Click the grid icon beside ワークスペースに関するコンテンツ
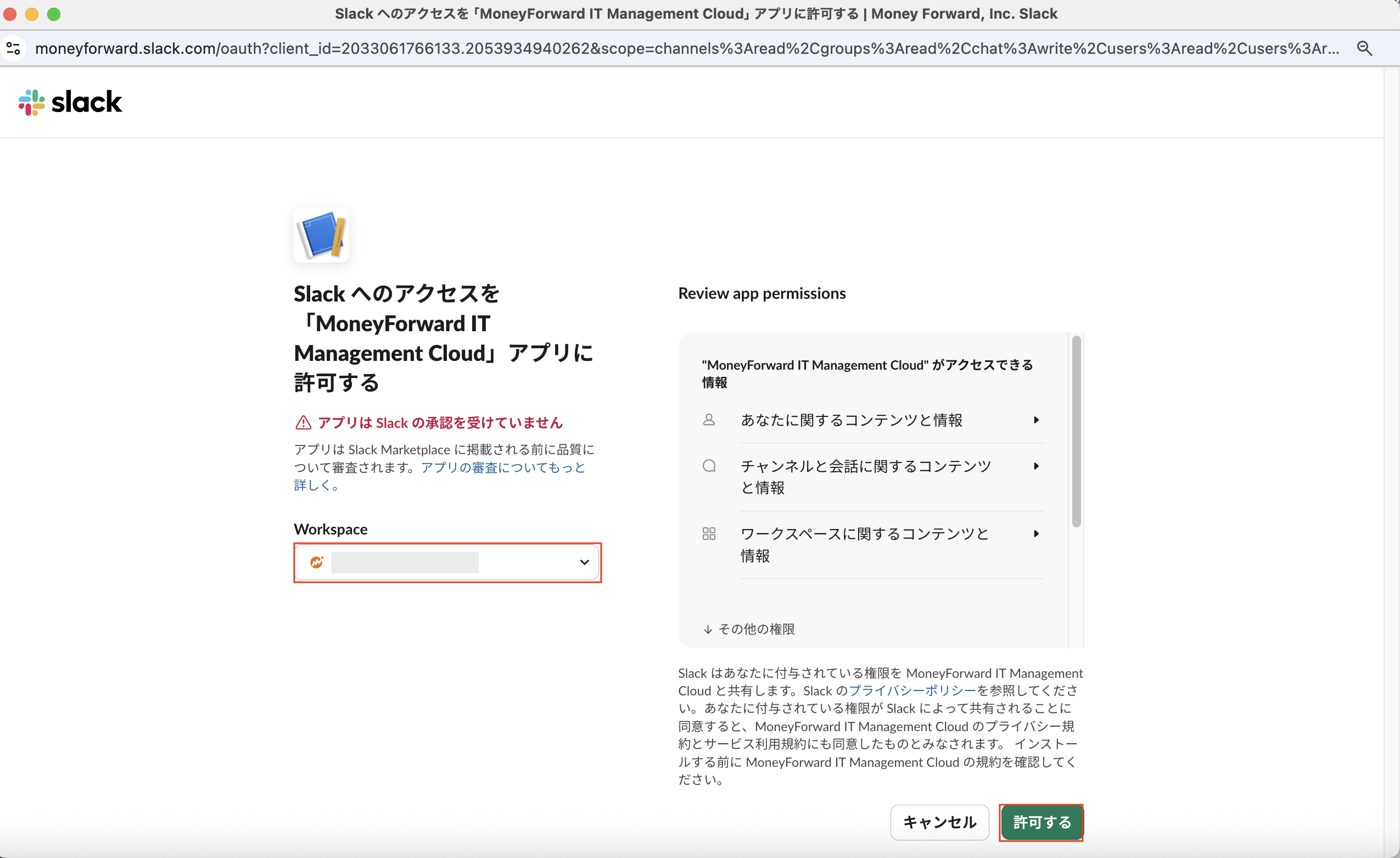Image resolution: width=1400 pixels, height=858 pixels. click(x=709, y=533)
